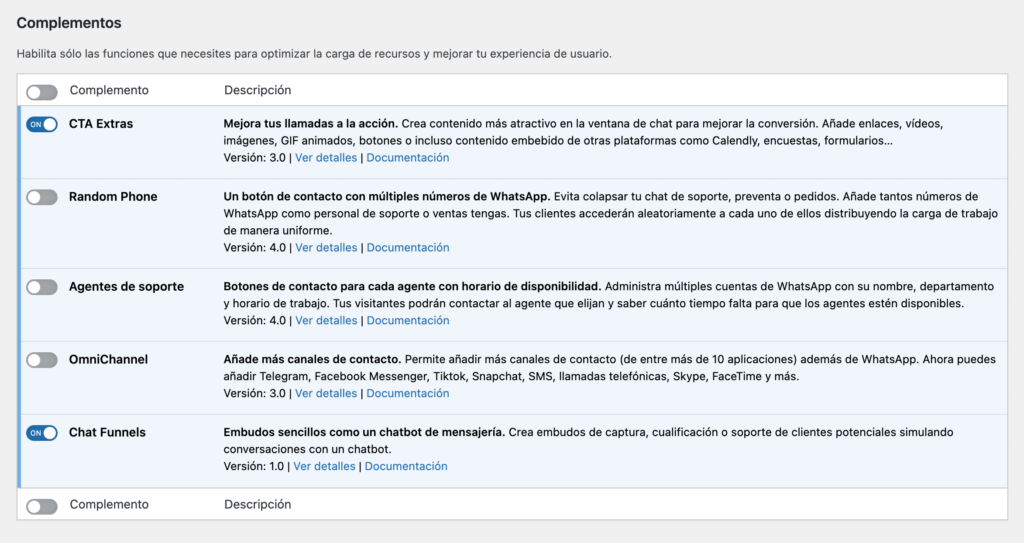Image resolution: width=1024 pixels, height=543 pixels.
Task: Enable the Random Phone add-on toggle
Action: [x=42, y=197]
